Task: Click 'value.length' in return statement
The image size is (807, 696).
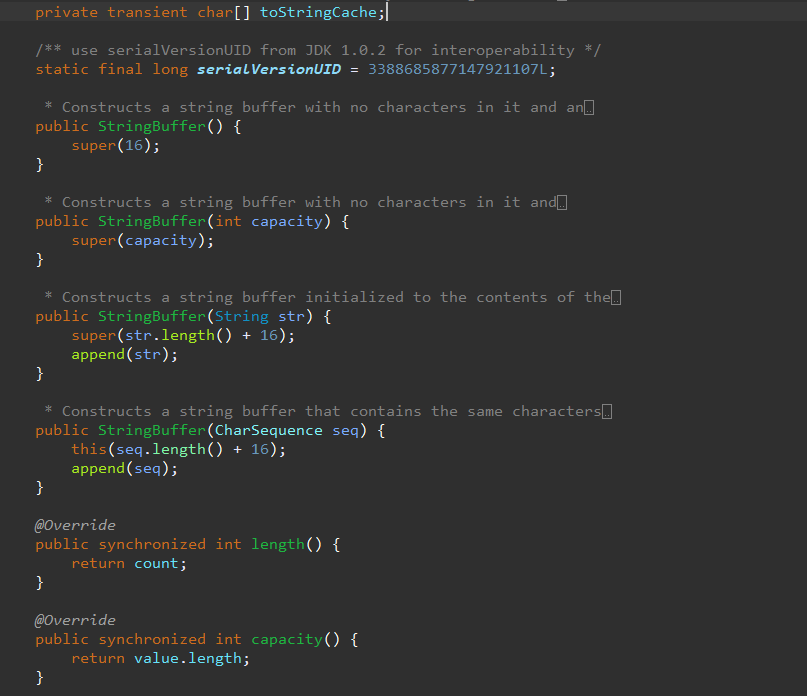Action: coord(188,658)
